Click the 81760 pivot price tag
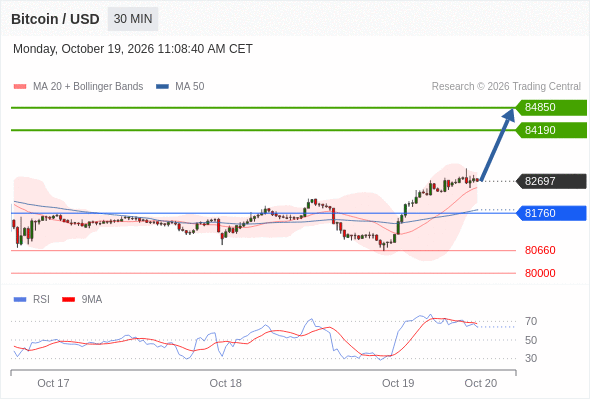590x400 pixels. (551, 213)
